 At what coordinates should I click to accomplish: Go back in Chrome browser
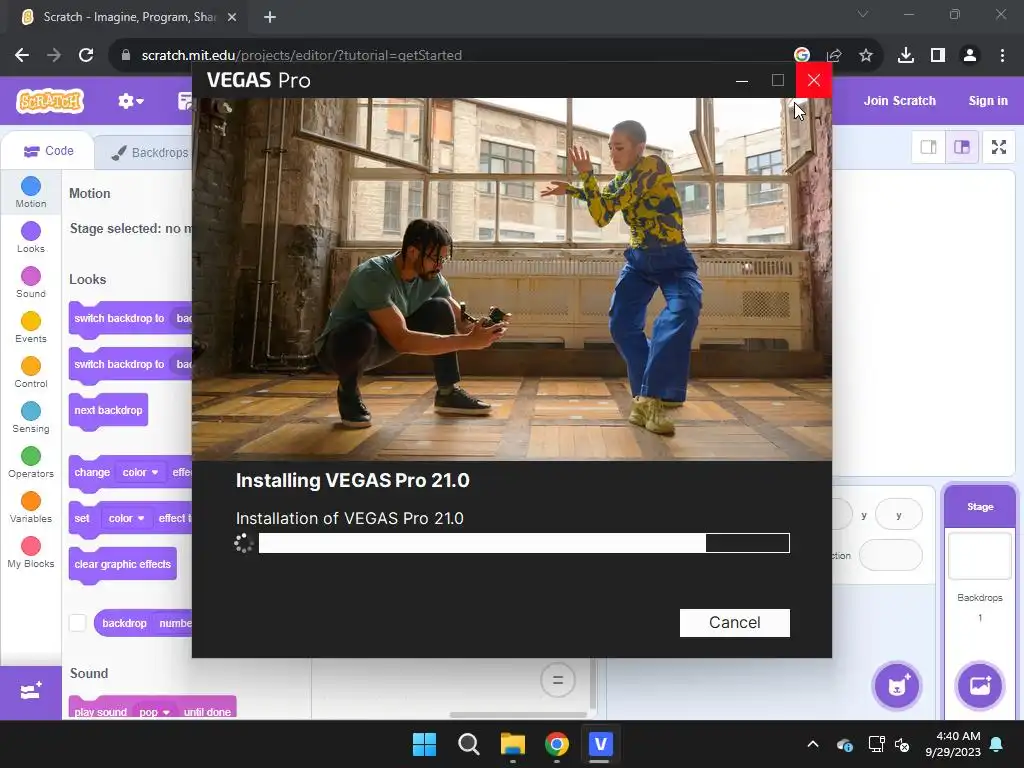22,55
